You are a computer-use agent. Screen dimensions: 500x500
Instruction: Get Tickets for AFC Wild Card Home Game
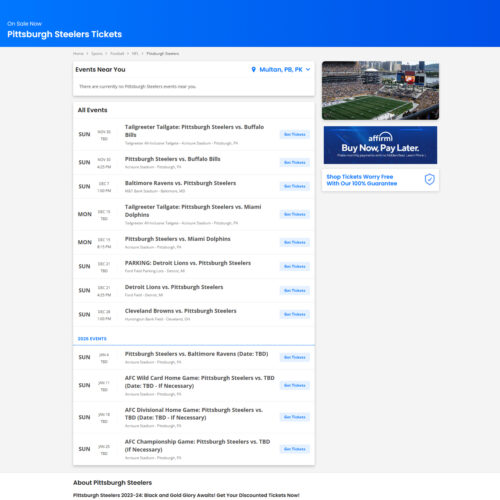pos(295,385)
